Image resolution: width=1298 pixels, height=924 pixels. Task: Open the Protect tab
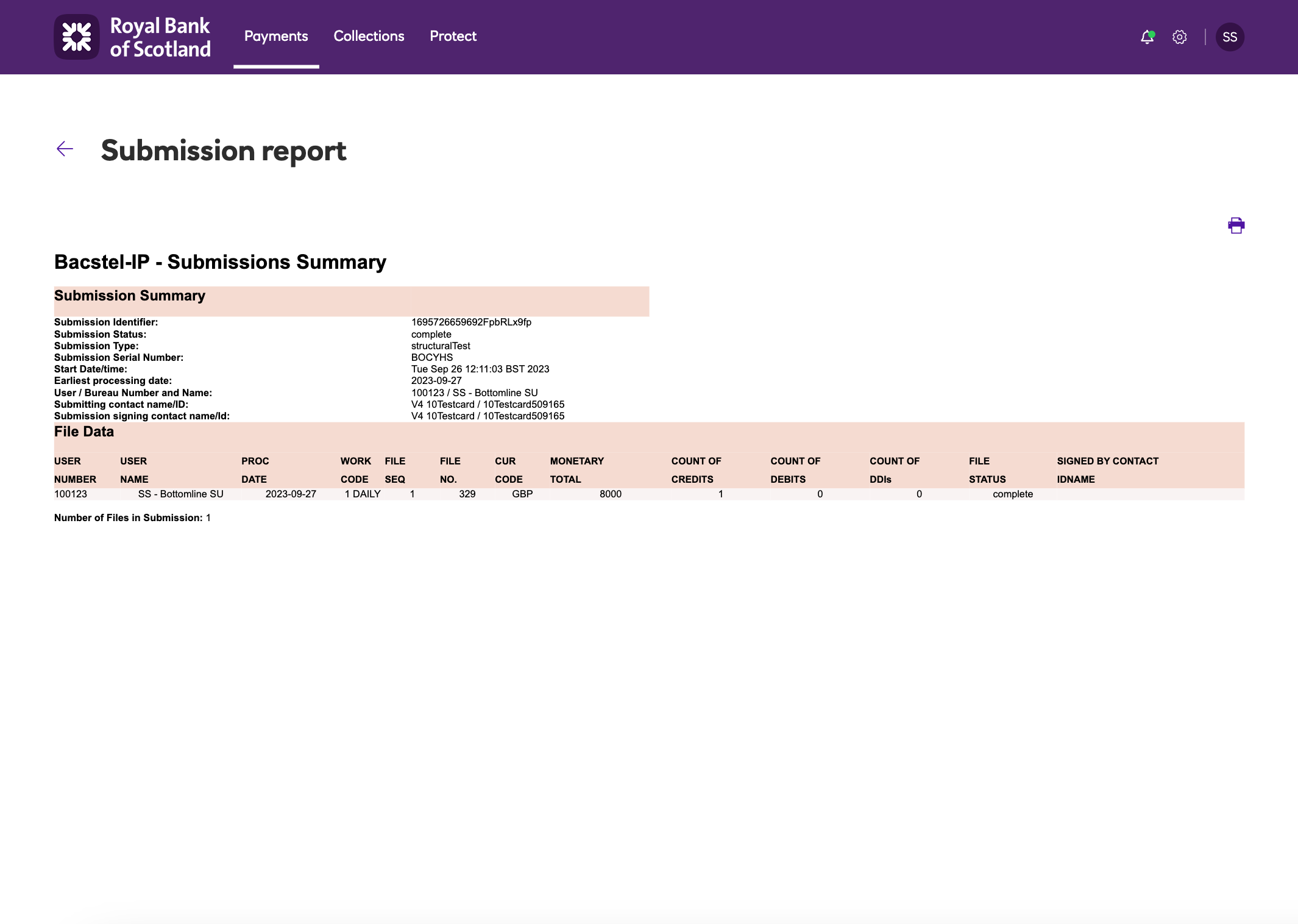point(453,37)
